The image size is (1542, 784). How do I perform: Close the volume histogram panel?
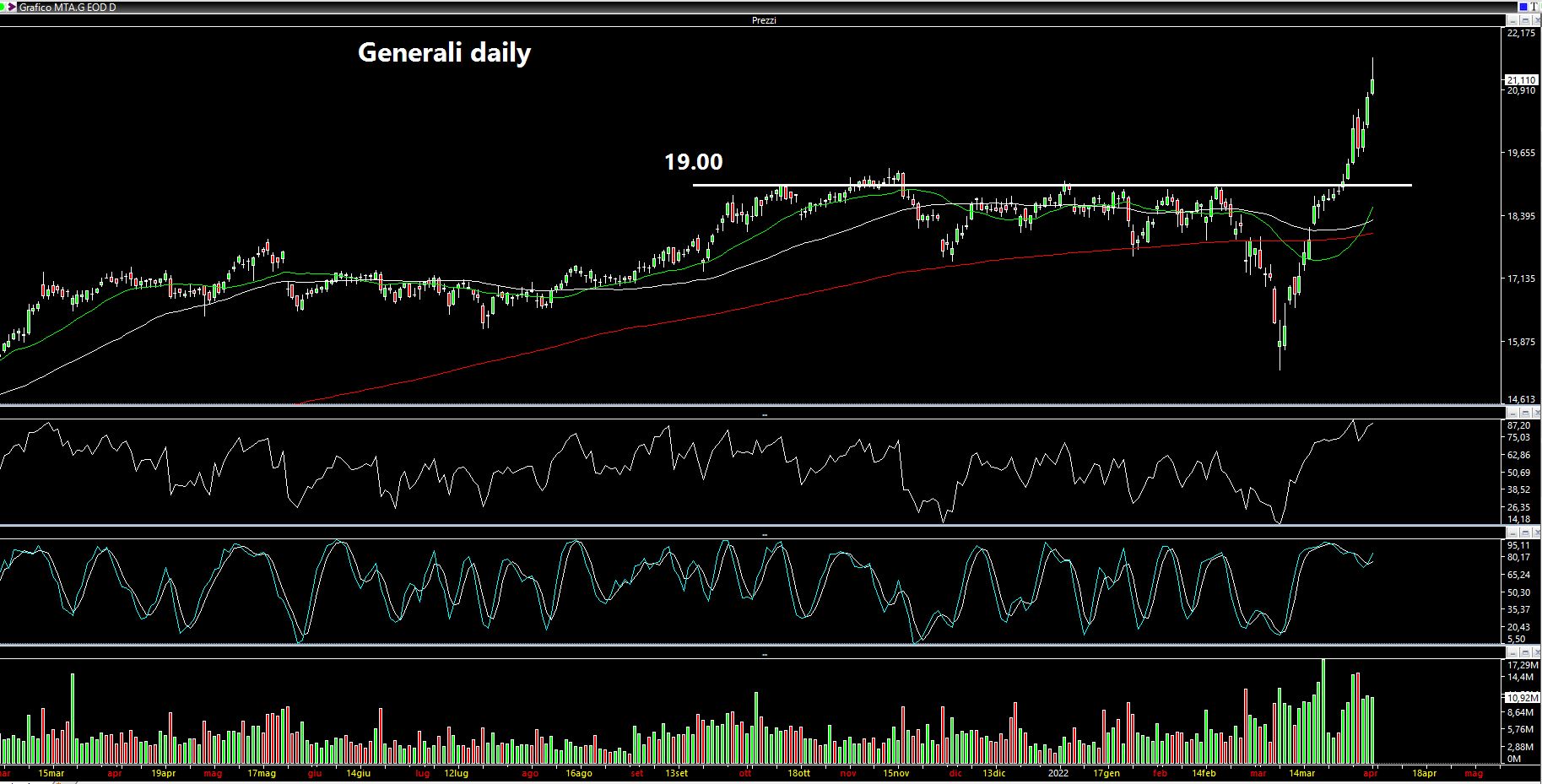(x=1535, y=652)
